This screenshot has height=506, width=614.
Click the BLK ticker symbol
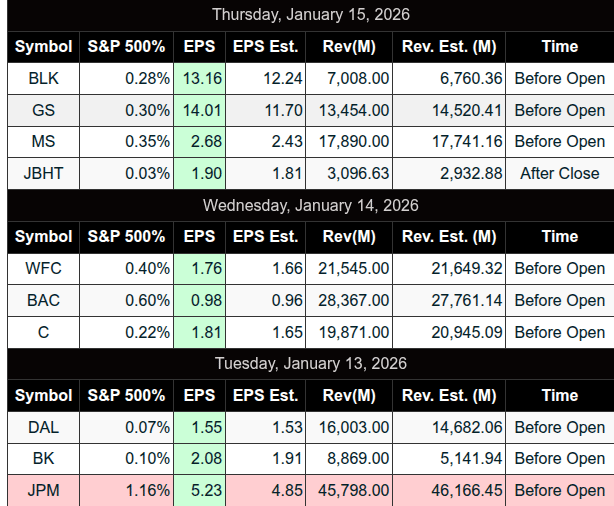[43, 78]
